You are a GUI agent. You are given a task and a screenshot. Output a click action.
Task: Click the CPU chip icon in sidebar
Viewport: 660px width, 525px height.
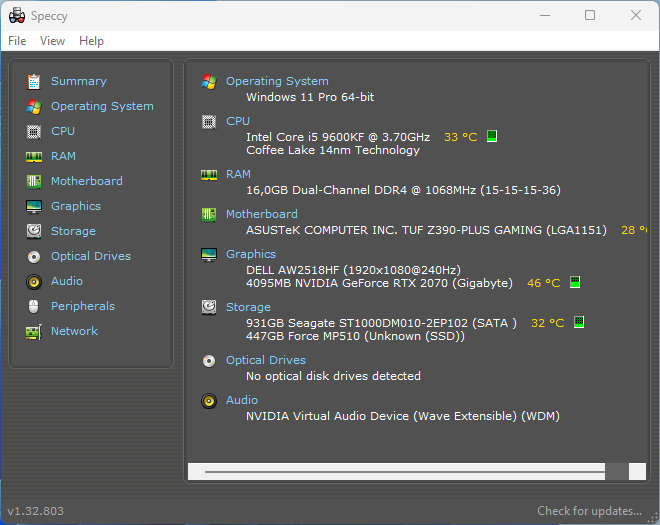pyautogui.click(x=34, y=132)
